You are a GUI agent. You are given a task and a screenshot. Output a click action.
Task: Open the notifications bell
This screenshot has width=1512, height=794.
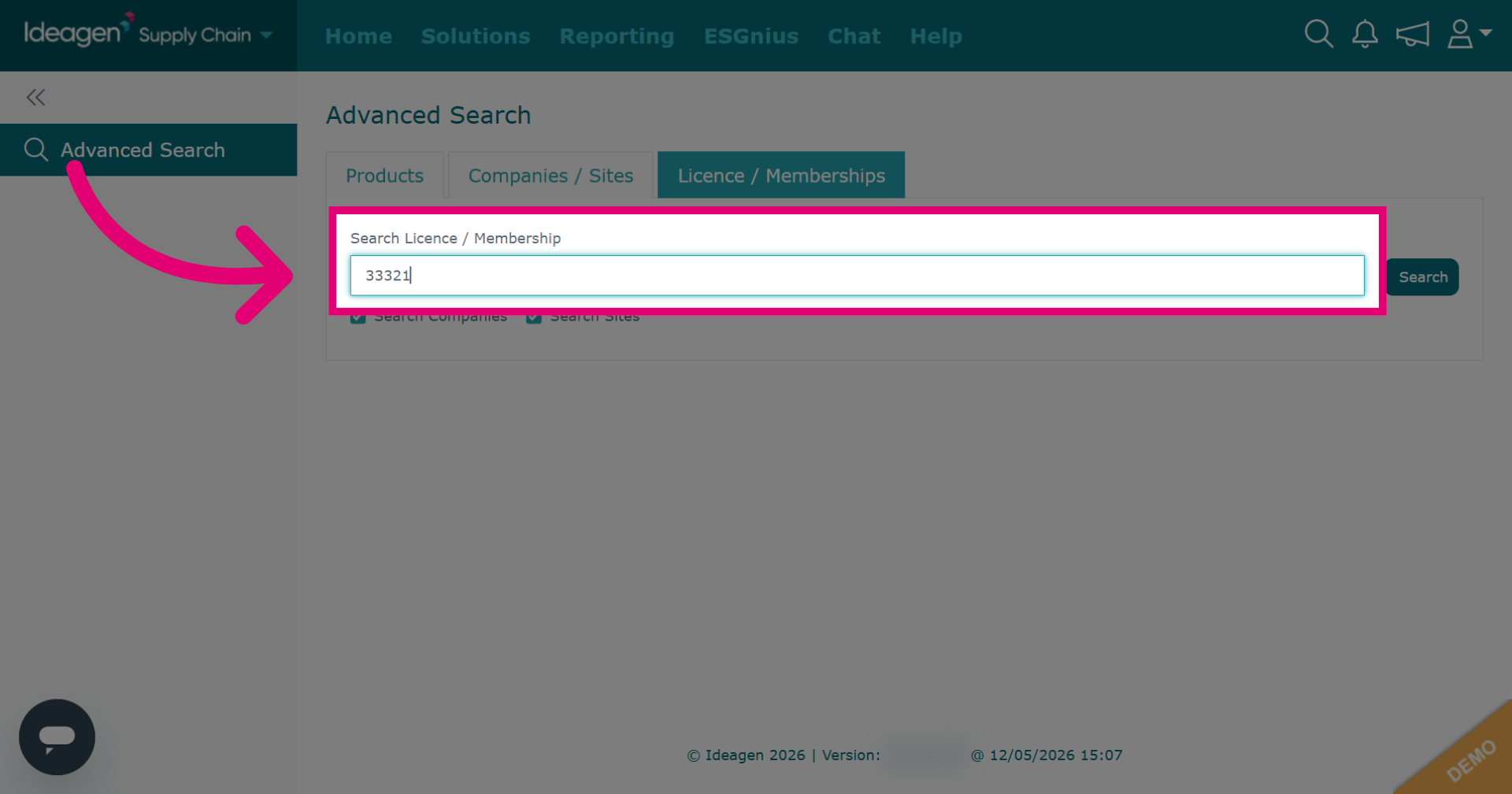tap(1365, 35)
